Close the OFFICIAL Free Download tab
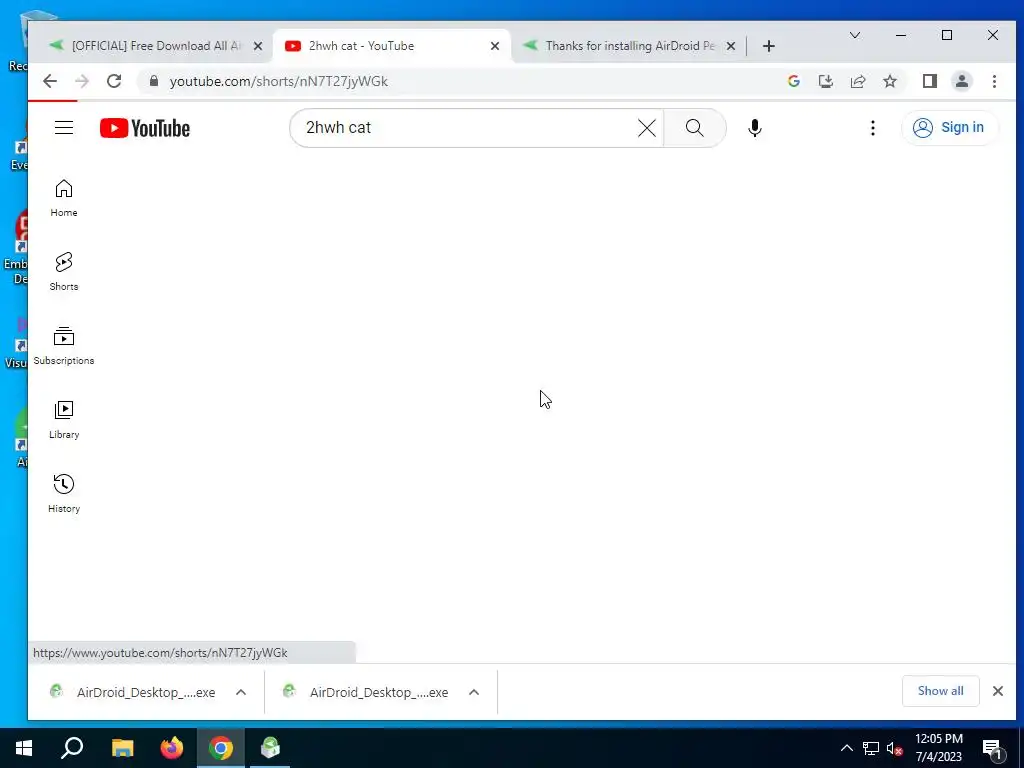1024x768 pixels. 258,46
